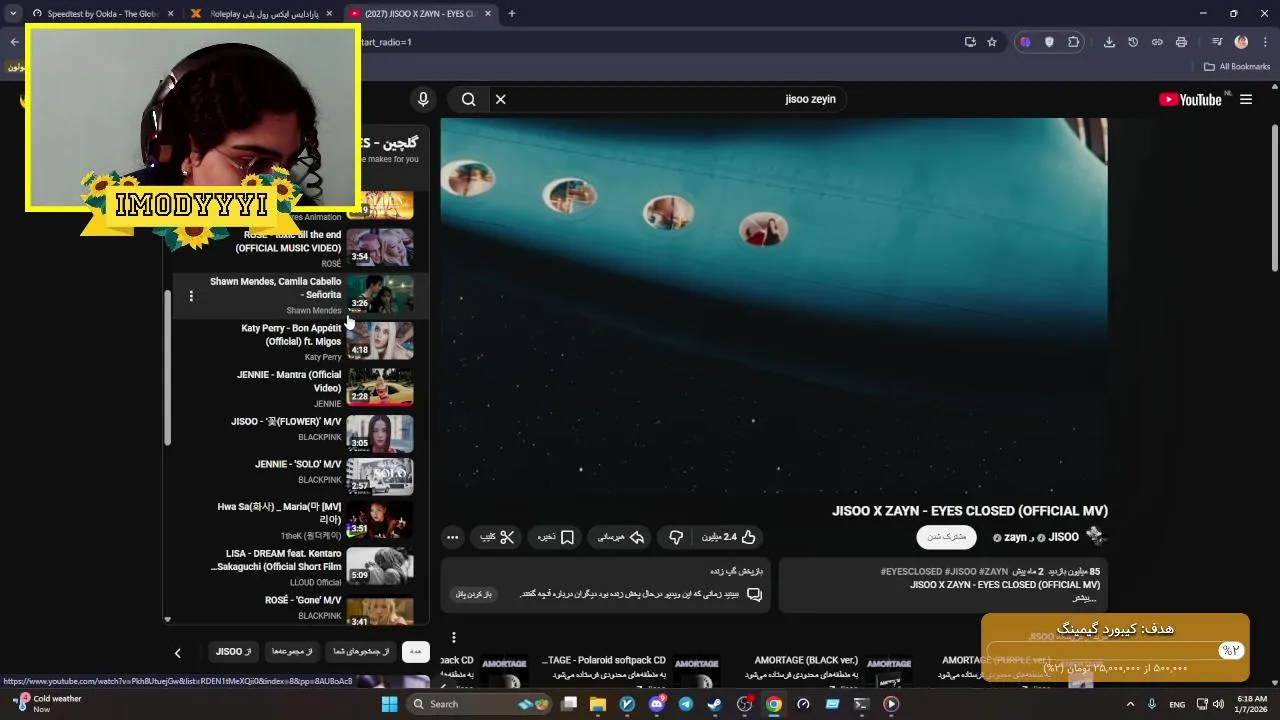1280x720 pixels.
Task: Click the playlist panel scrollbar
Action: [168, 367]
